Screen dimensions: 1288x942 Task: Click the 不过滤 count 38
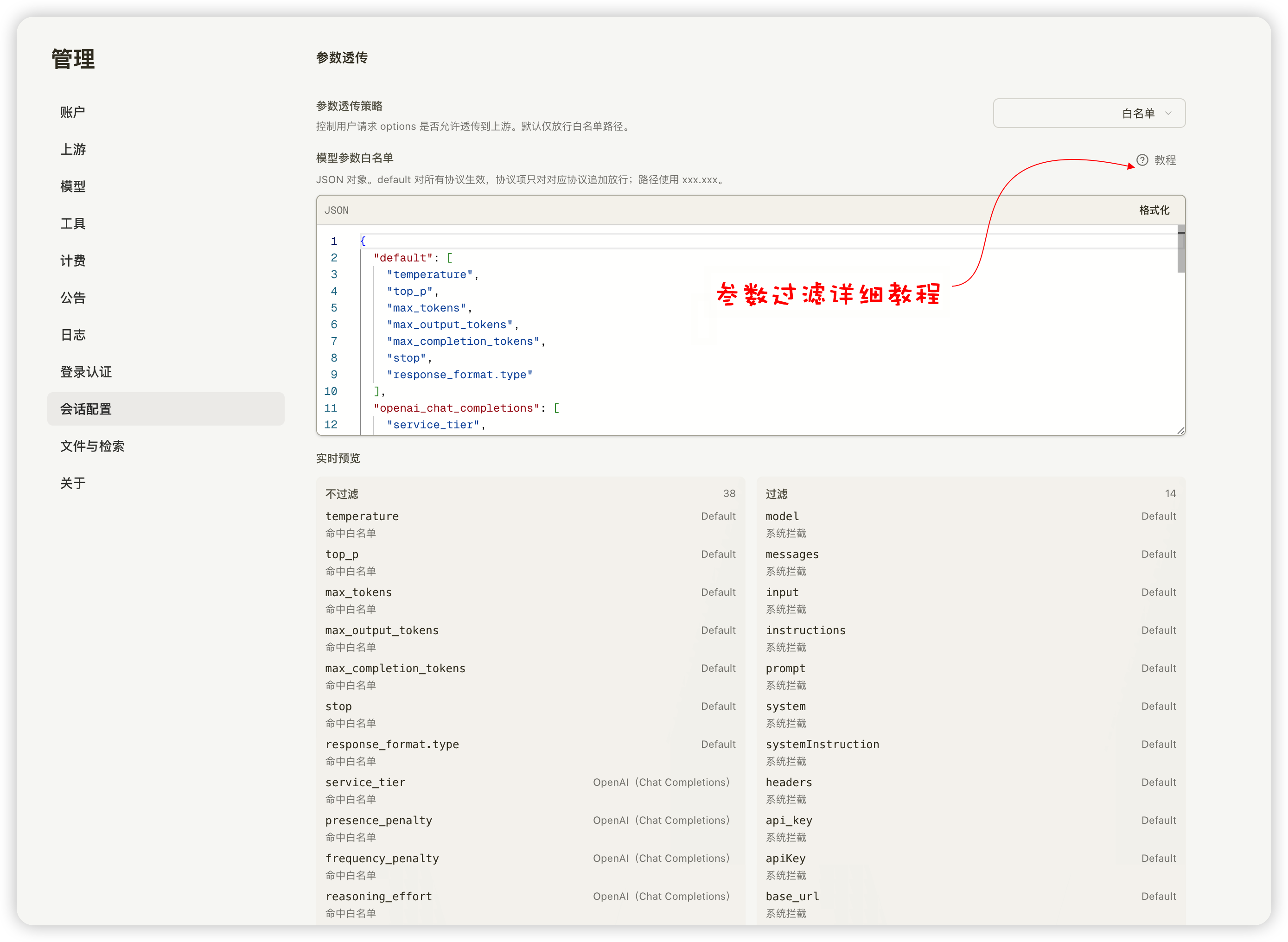pos(729,493)
